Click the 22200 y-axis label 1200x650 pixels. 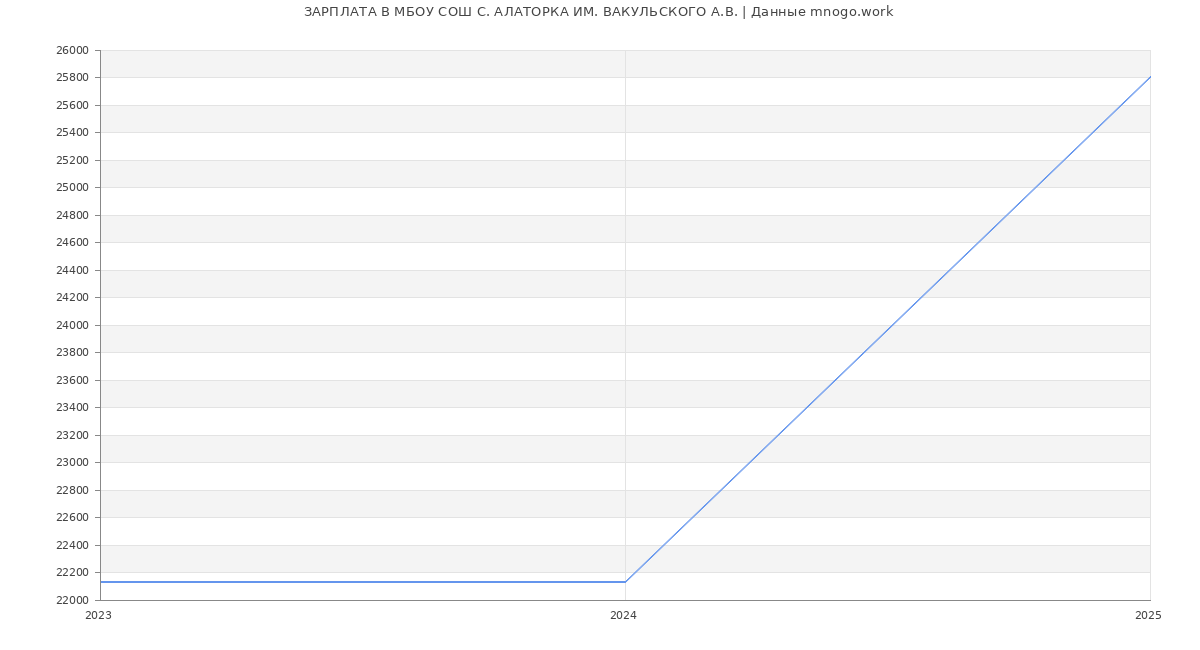72,572
